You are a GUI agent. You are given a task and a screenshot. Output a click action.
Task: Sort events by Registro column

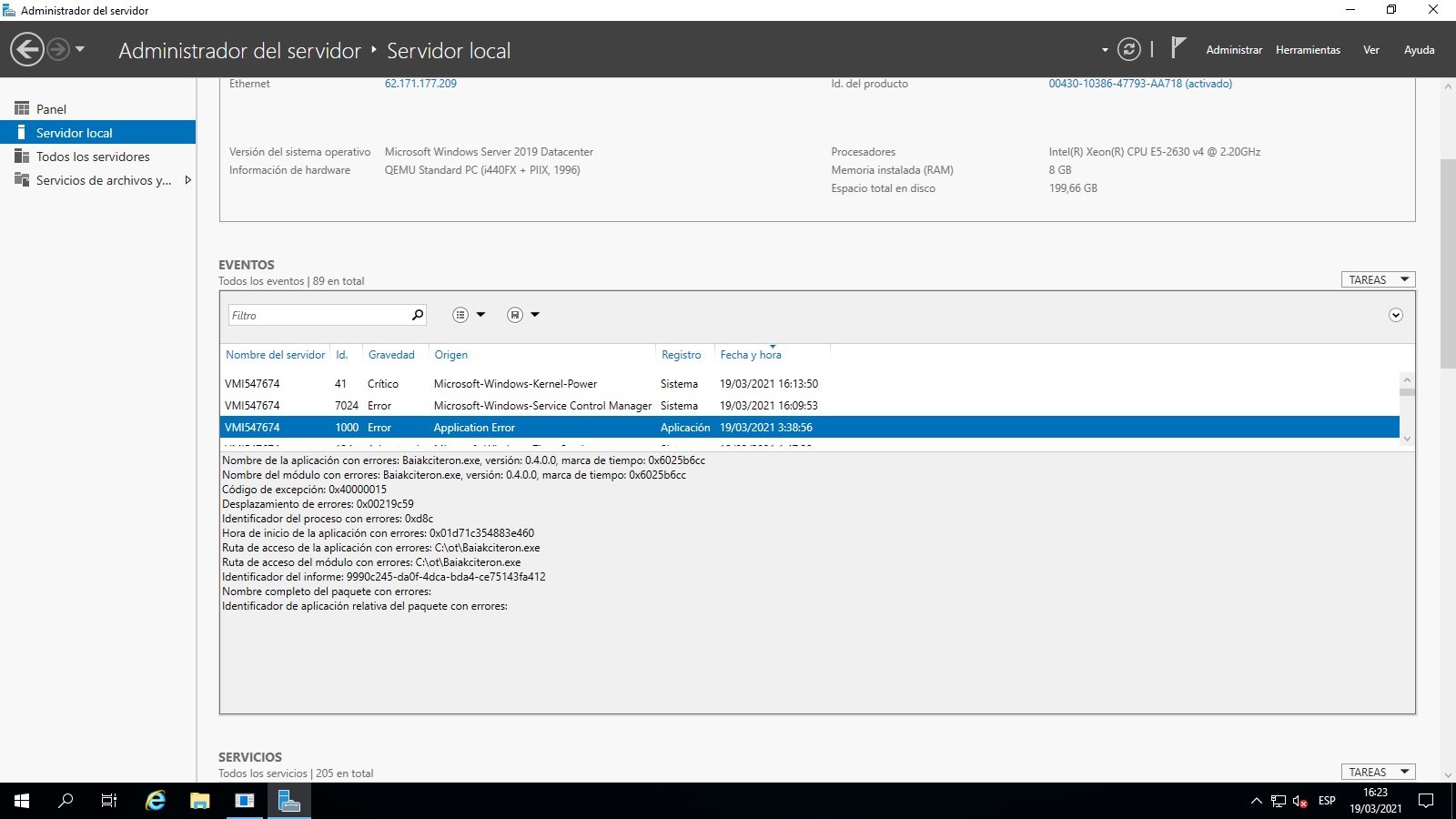coord(682,355)
